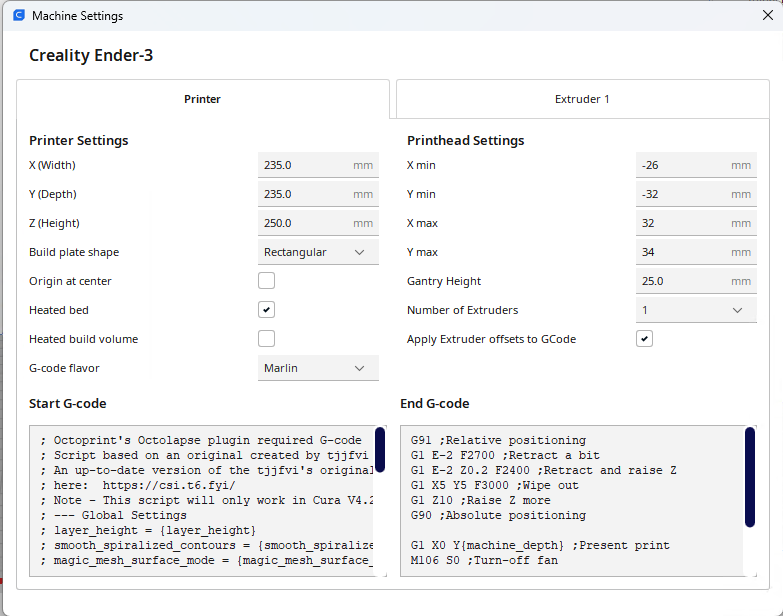Select the Printer tab

[202, 99]
